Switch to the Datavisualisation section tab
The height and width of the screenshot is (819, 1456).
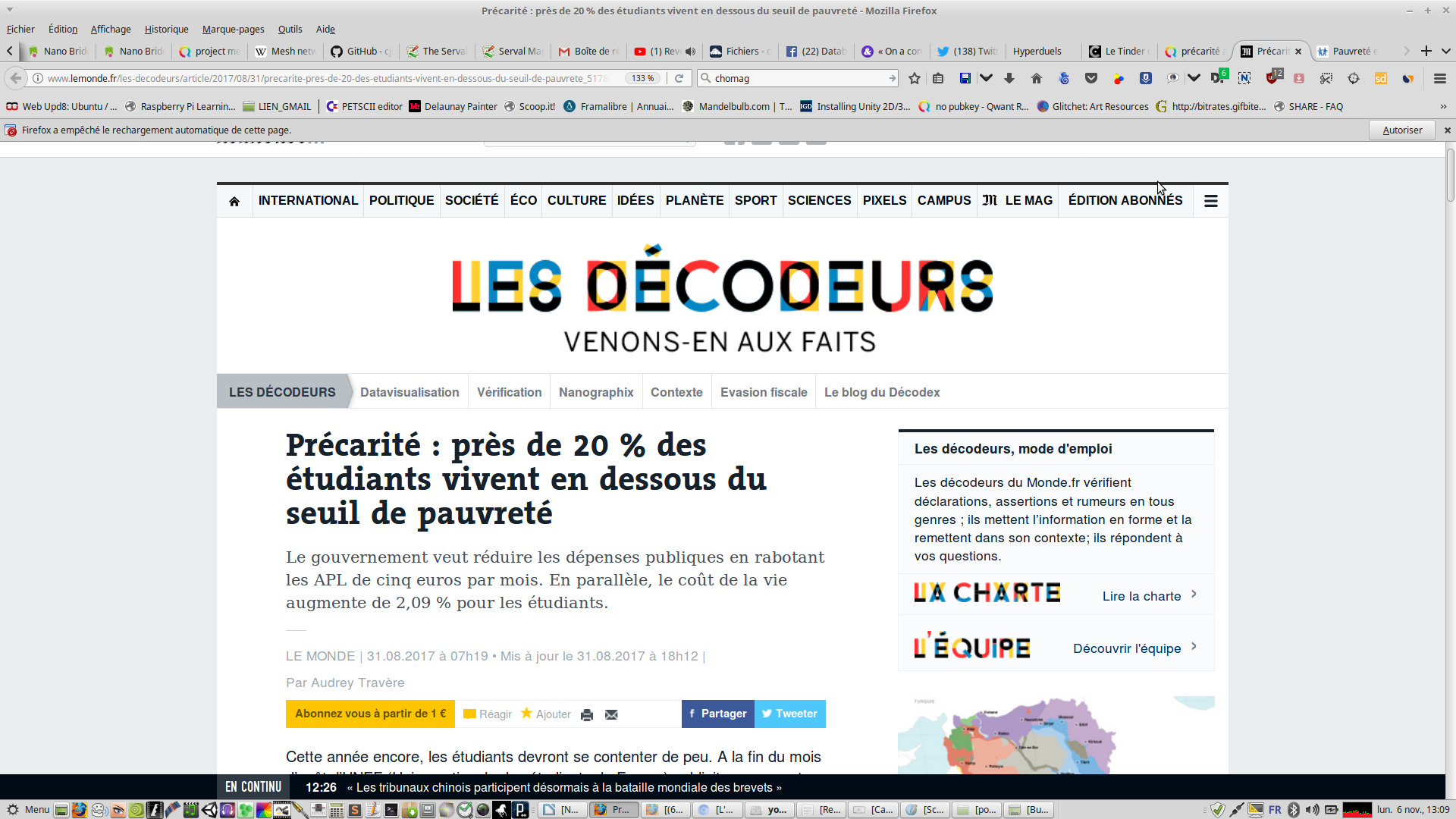(x=409, y=392)
